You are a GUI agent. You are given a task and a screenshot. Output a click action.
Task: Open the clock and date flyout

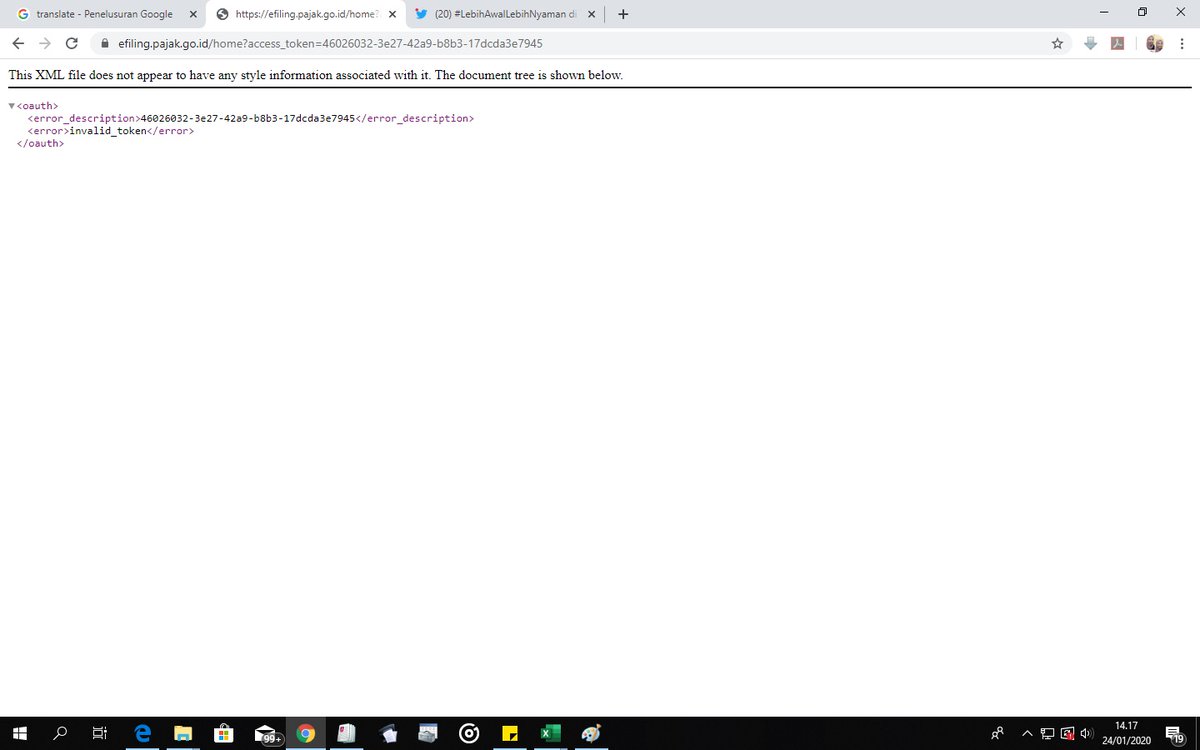point(1126,733)
